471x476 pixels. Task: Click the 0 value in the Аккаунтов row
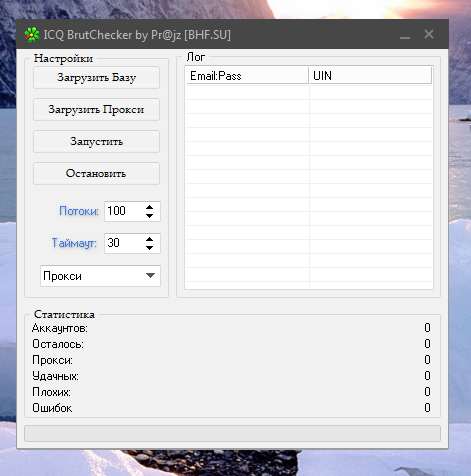(x=427, y=328)
